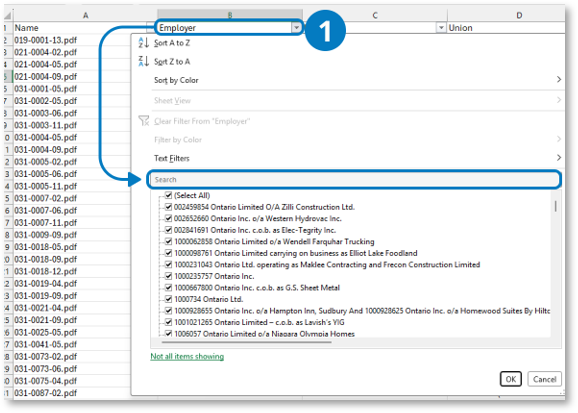Choose Sort Z to A menu entry
This screenshot has height=413, width=578.
[172, 62]
